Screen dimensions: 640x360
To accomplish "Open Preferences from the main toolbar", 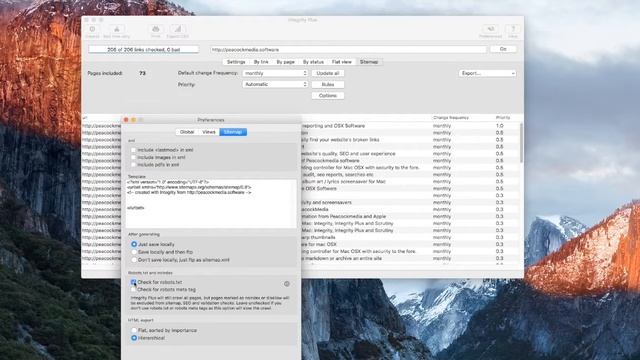I will pos(490,31).
